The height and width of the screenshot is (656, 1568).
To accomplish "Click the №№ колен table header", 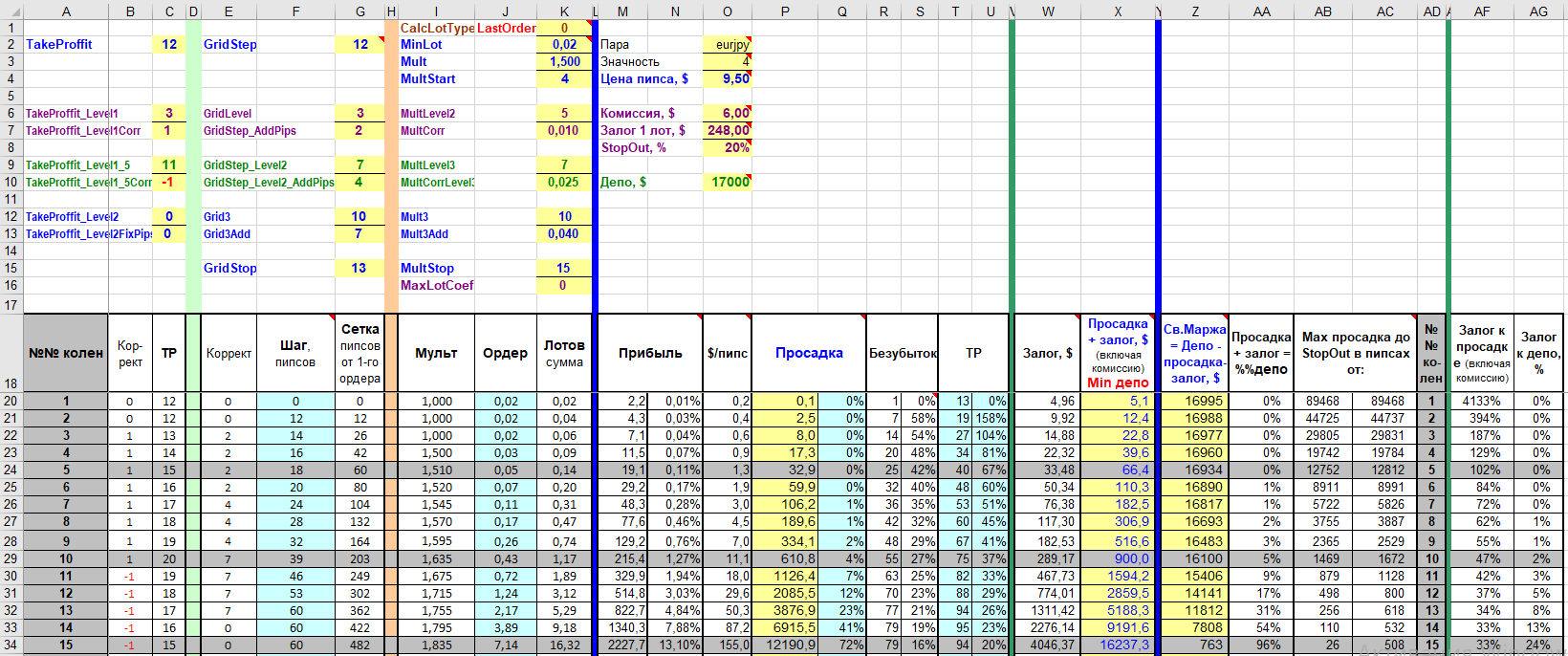I will [x=66, y=353].
